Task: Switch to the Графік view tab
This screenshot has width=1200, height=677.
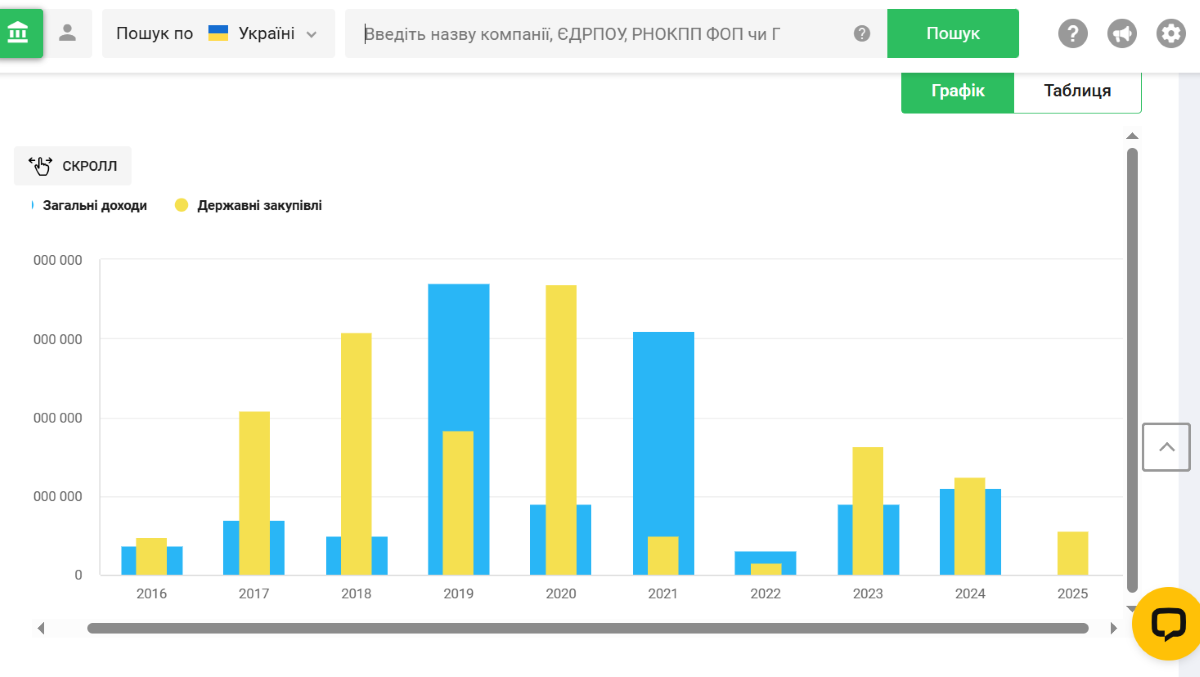Action: click(958, 91)
